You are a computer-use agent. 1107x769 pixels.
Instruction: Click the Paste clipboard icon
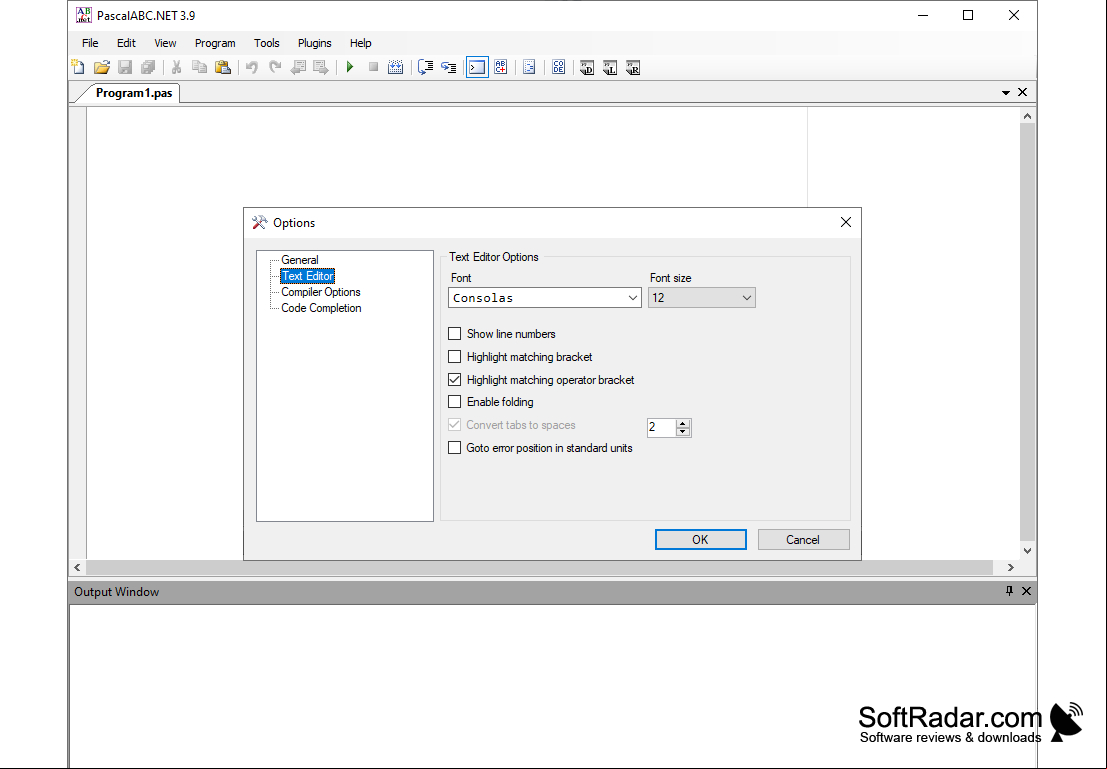[223, 67]
